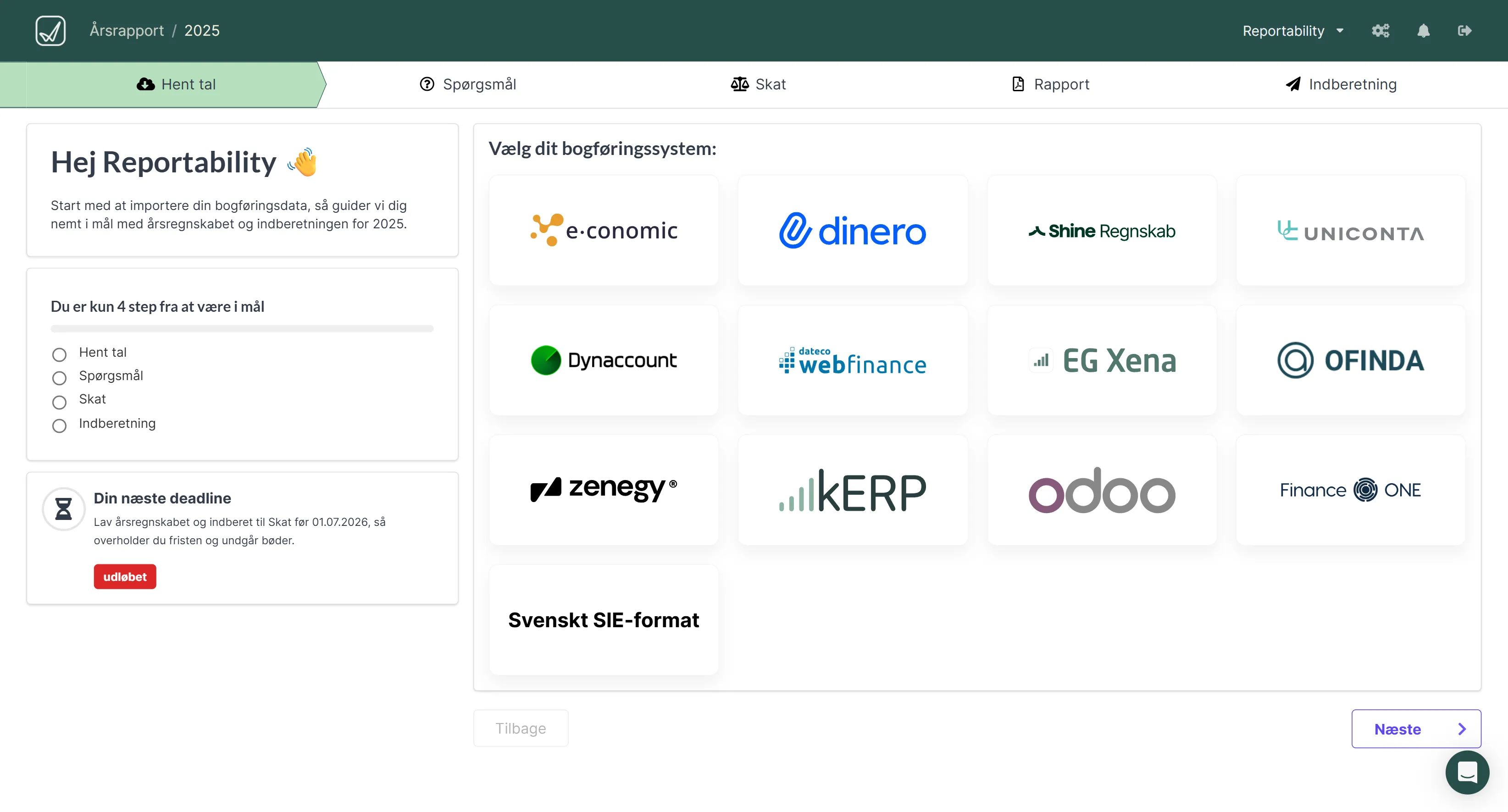
Task: Click the 2025 breadcrumb year
Action: (x=202, y=30)
